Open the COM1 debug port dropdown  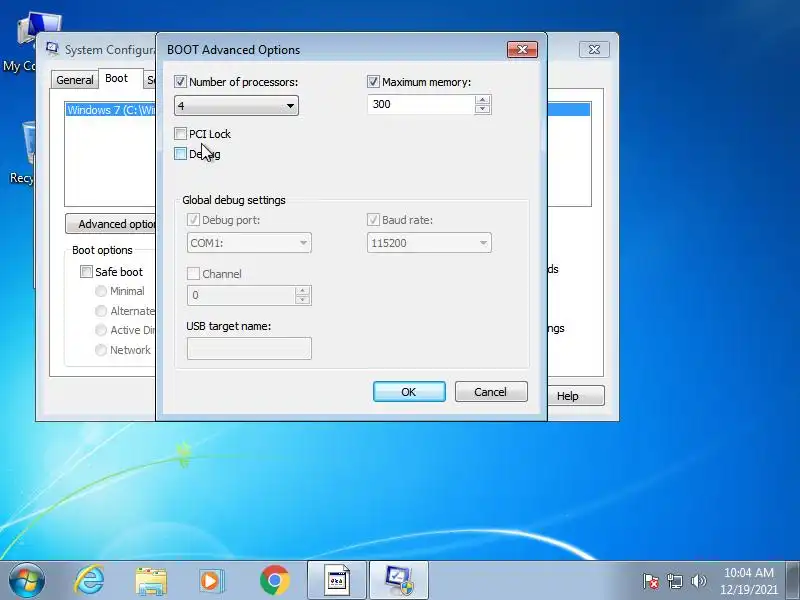tap(249, 243)
